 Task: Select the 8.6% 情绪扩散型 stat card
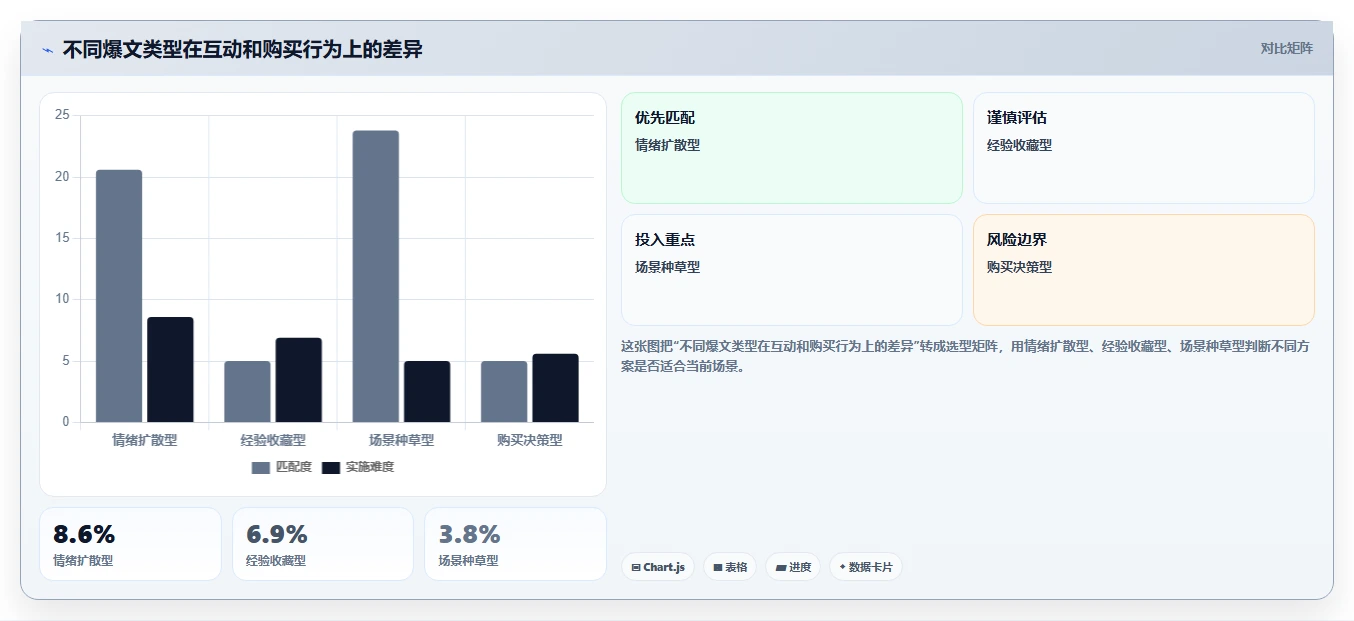130,544
